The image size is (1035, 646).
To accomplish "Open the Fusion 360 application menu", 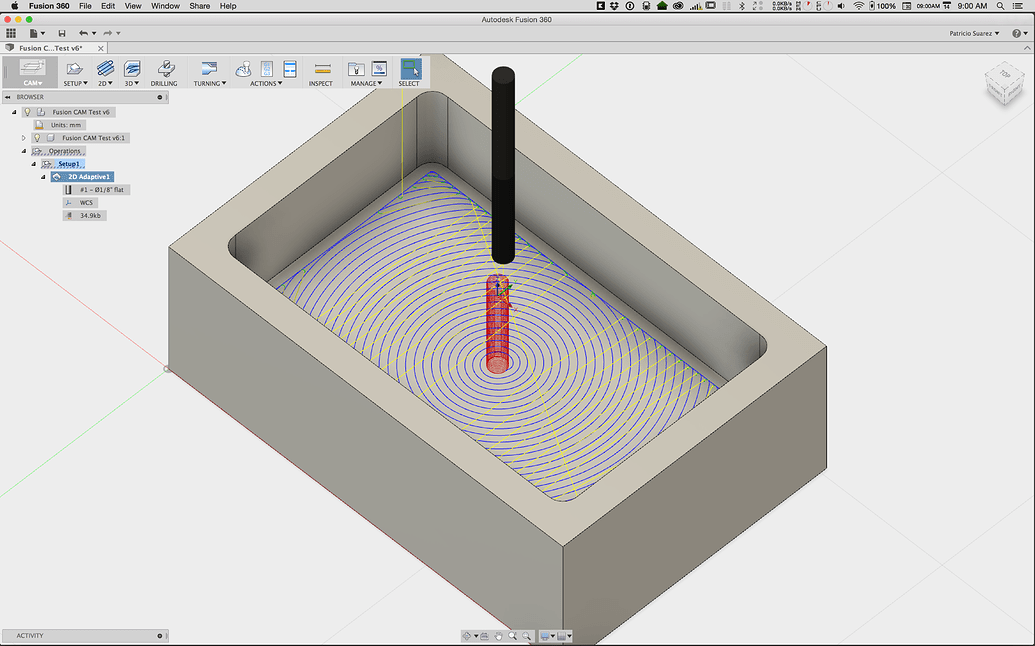I will 49,6.
